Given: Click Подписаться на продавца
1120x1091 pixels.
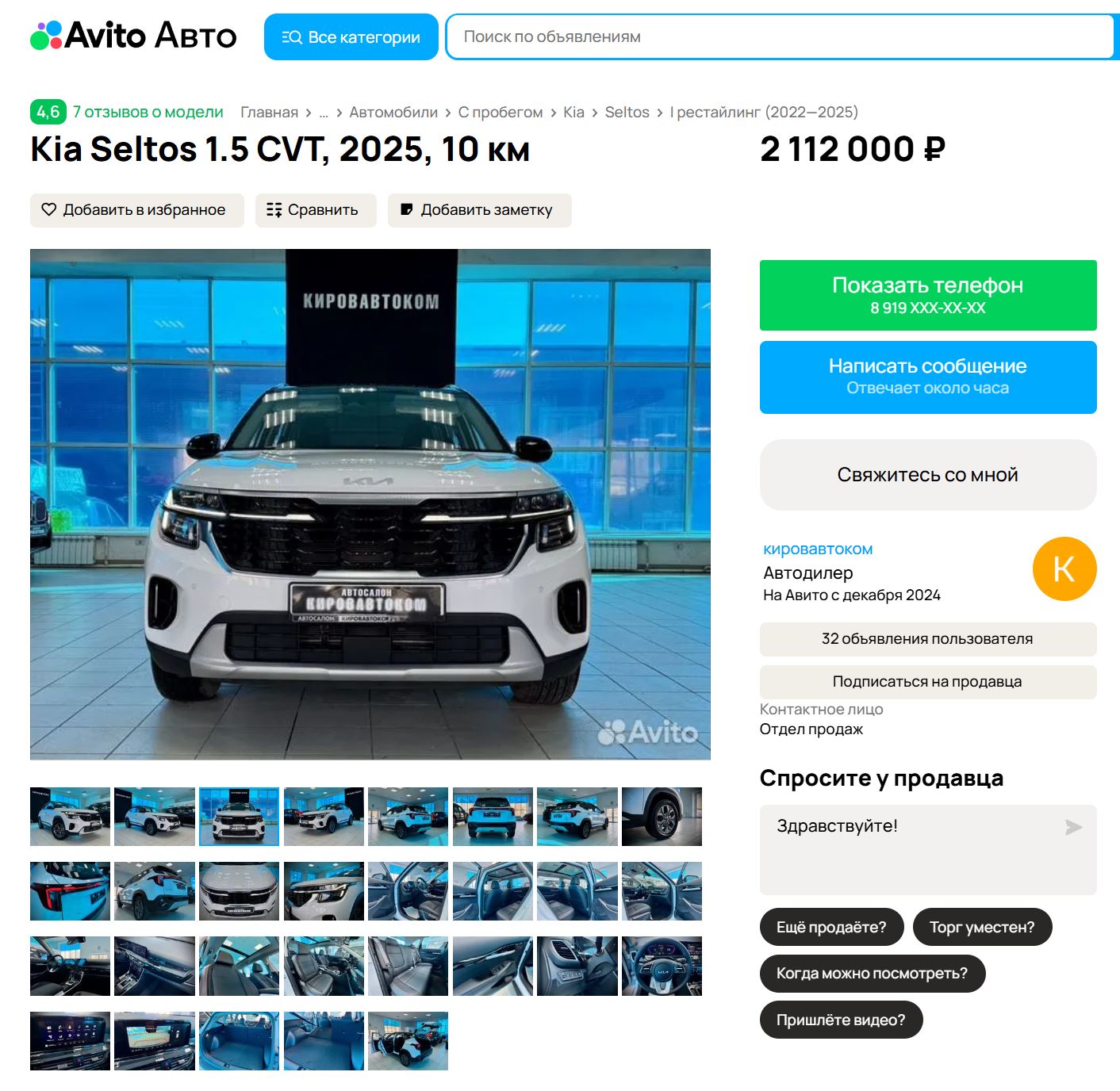Looking at the screenshot, I should [x=928, y=682].
